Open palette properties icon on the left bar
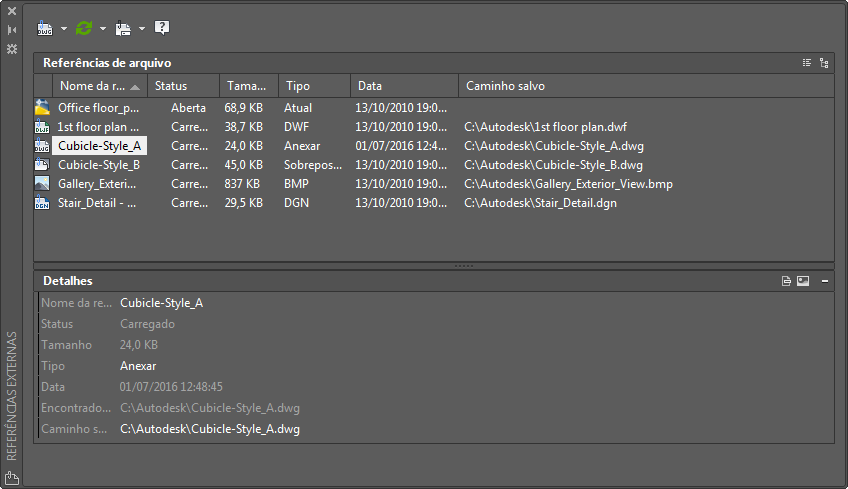The width and height of the screenshot is (848, 489). coord(12,48)
